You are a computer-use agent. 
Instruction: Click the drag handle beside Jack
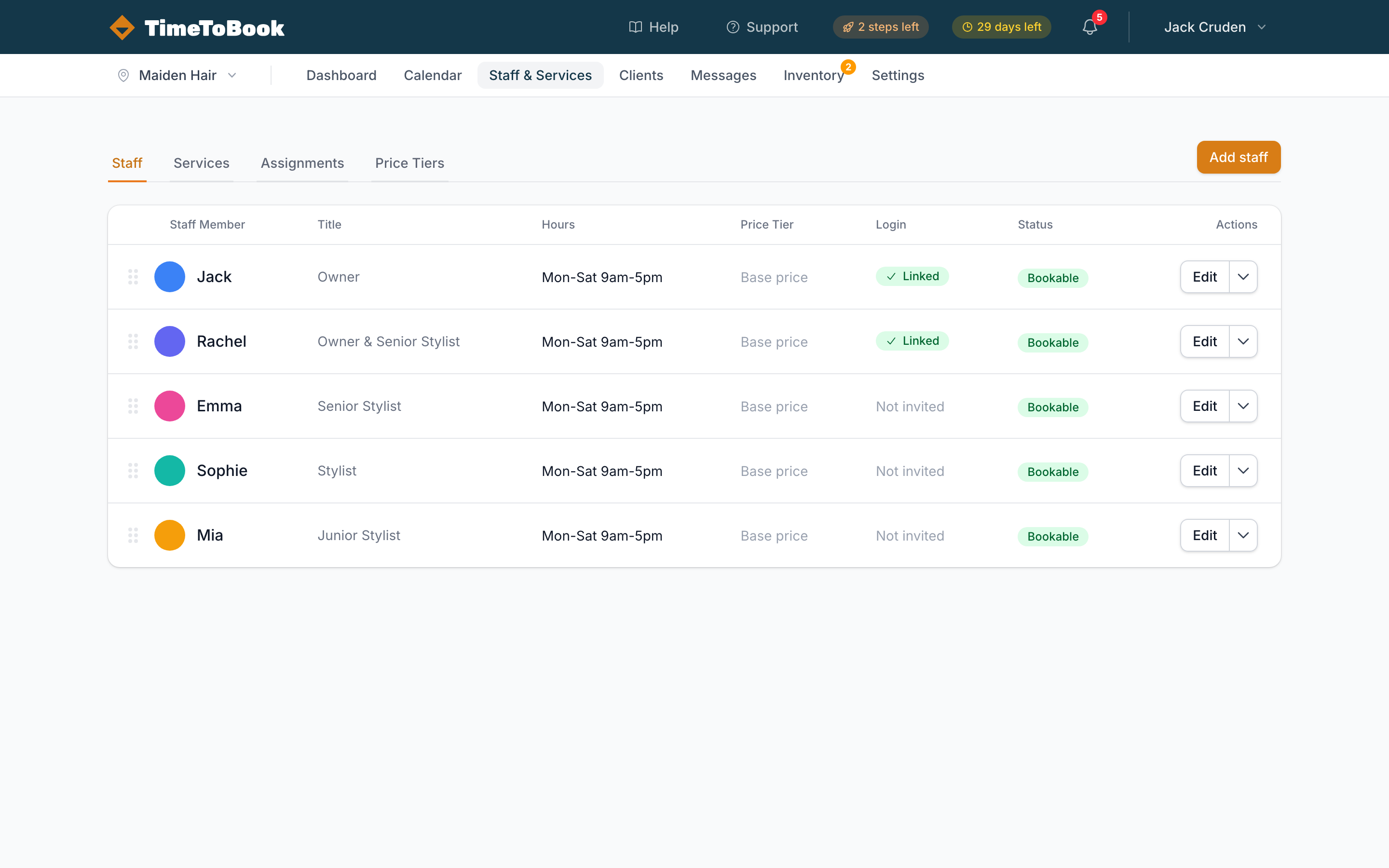(x=133, y=277)
